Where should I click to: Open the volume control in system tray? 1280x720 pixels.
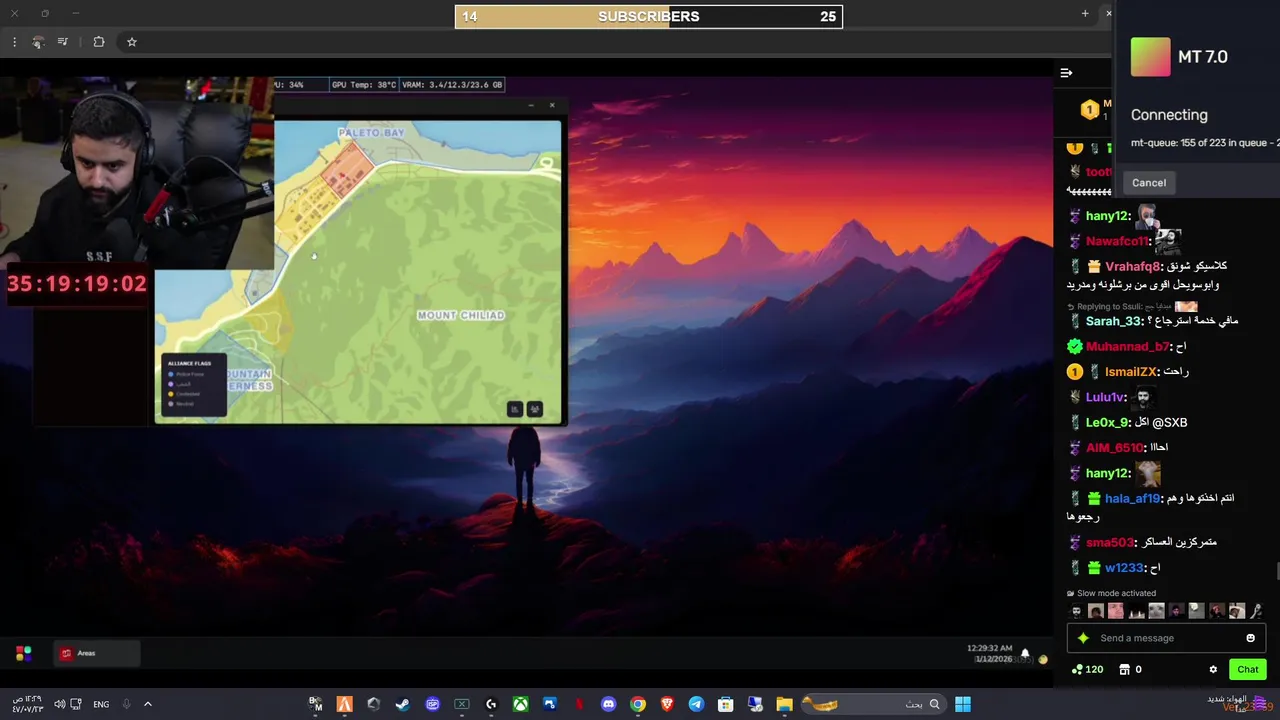[x=60, y=704]
